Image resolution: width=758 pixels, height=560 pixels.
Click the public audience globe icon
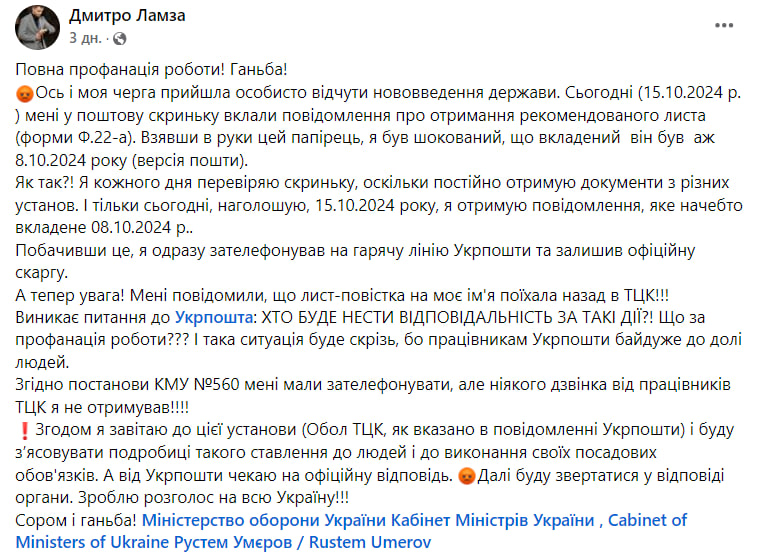(120, 40)
